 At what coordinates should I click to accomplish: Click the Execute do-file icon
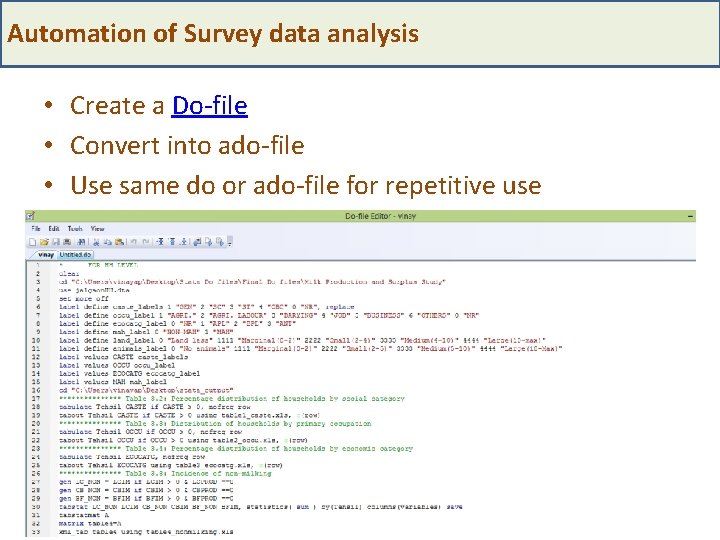pyautogui.click(x=220, y=242)
